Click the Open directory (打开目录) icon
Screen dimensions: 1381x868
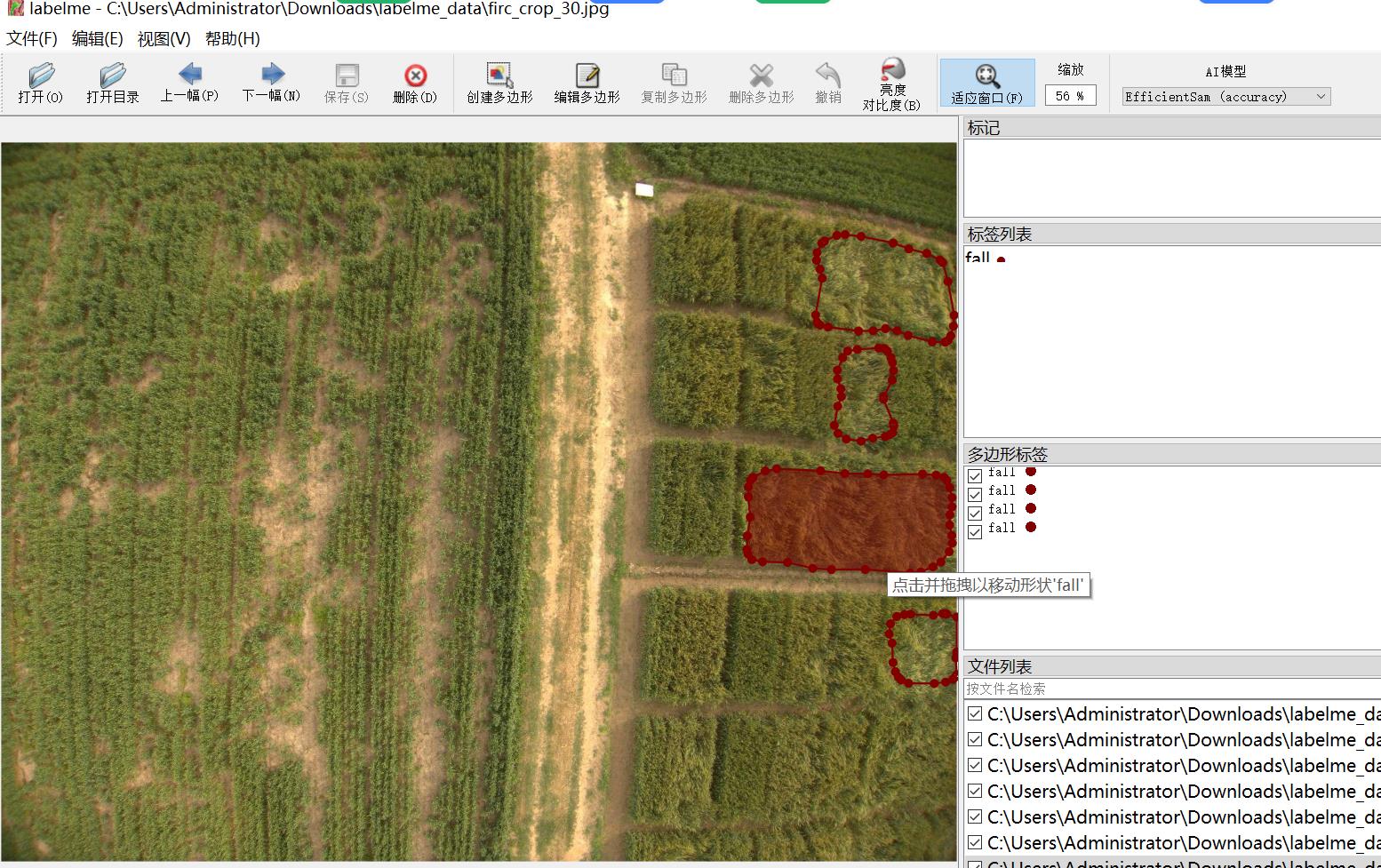(113, 83)
